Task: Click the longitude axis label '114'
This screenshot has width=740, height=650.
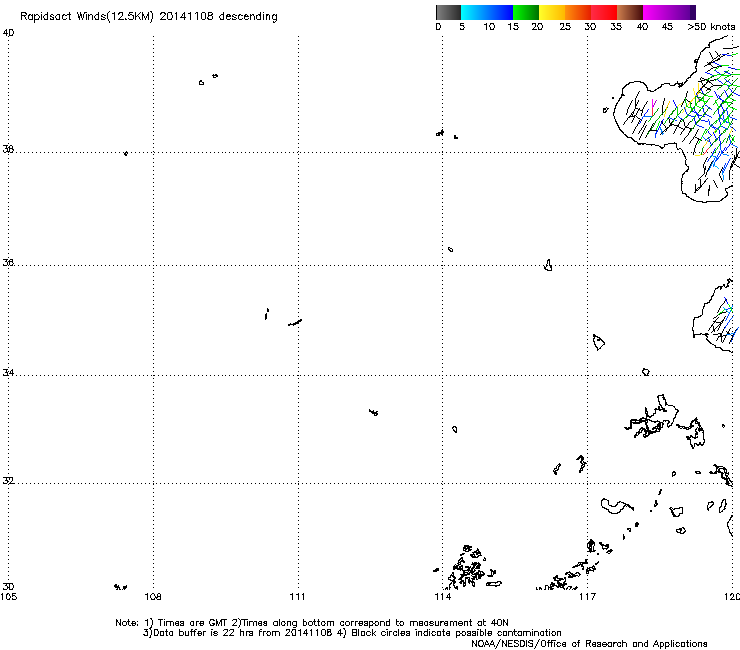Action: coord(443,597)
